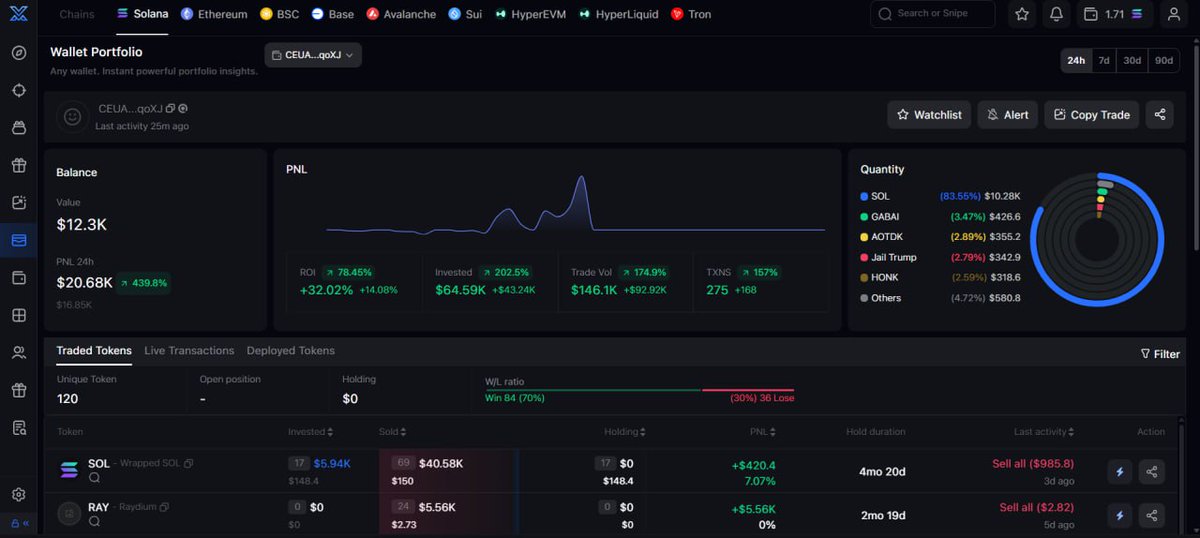This screenshot has height=538, width=1200.
Task: Click share icon in RAY row
Action: tap(1152, 515)
